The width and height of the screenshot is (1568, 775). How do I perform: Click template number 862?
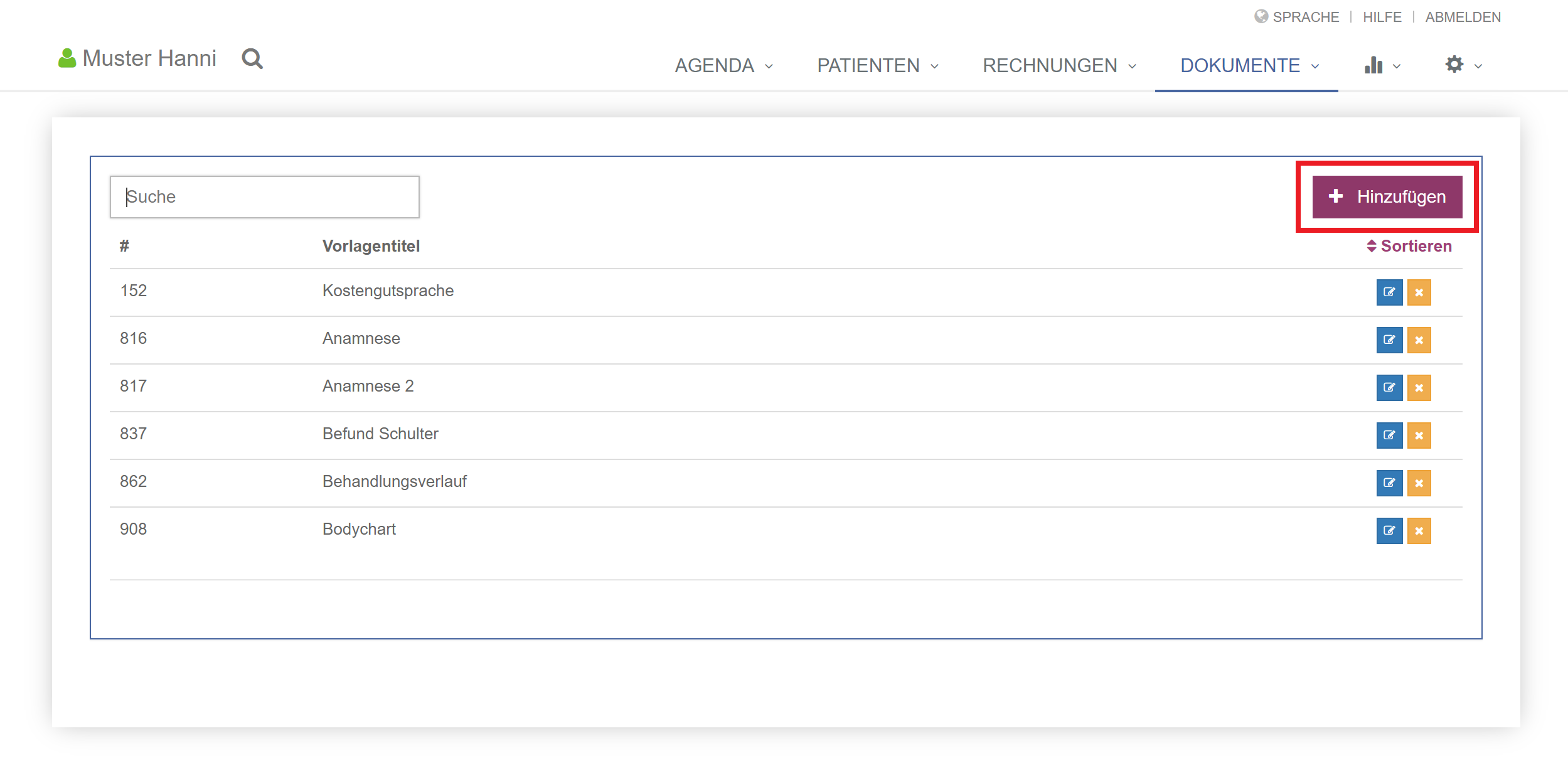pyautogui.click(x=133, y=481)
